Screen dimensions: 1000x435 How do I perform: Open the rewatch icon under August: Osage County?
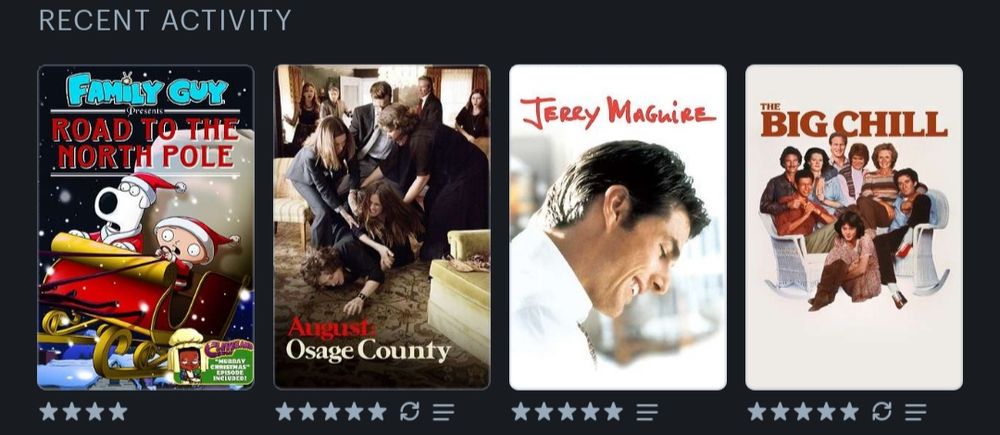(x=409, y=411)
